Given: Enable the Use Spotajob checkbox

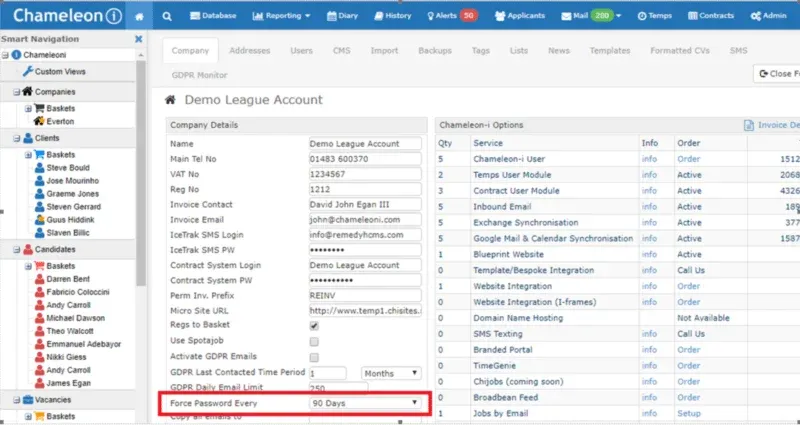Looking at the screenshot, I should (315, 341).
